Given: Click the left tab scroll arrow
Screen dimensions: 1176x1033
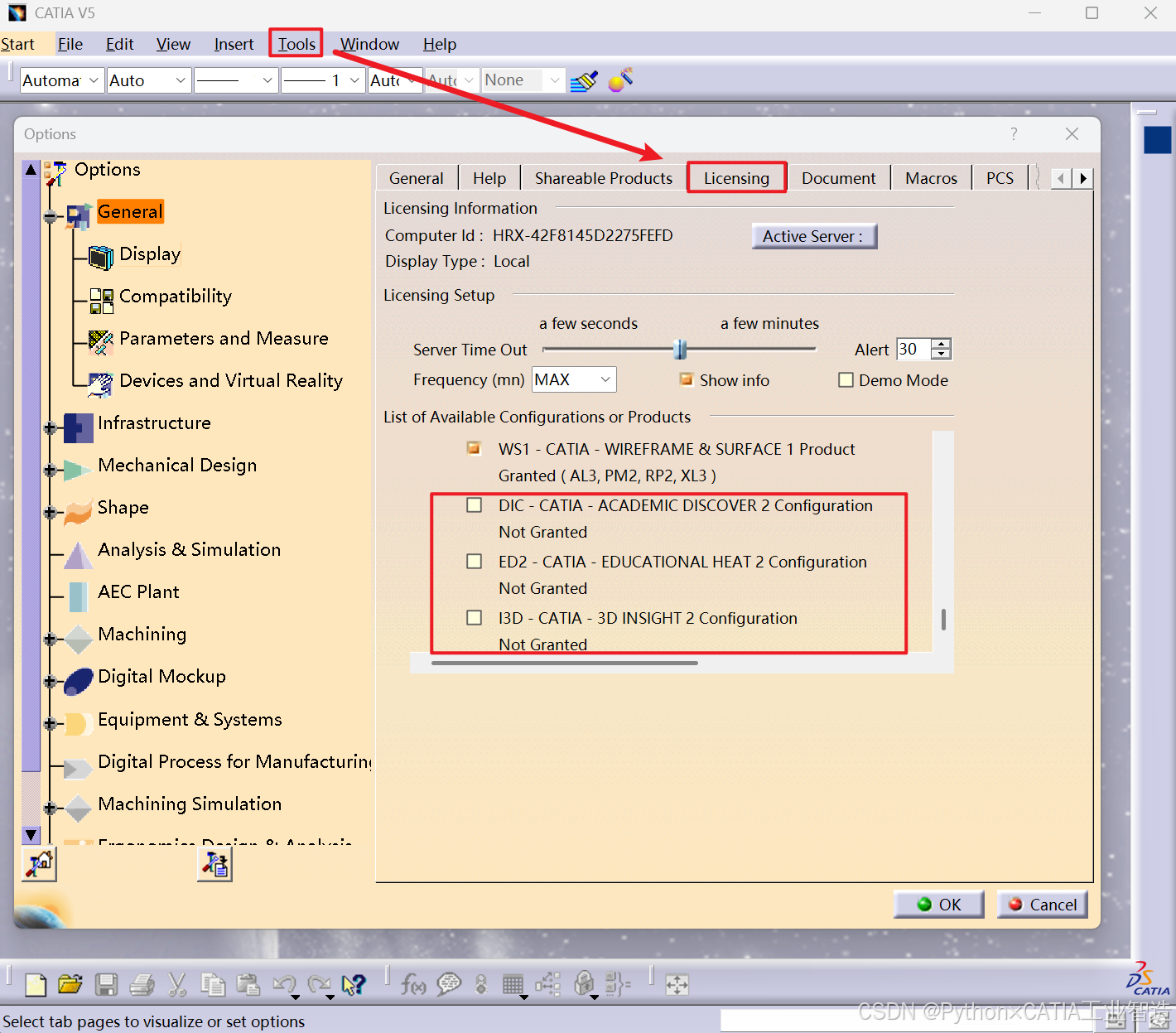Looking at the screenshot, I should 1061,178.
